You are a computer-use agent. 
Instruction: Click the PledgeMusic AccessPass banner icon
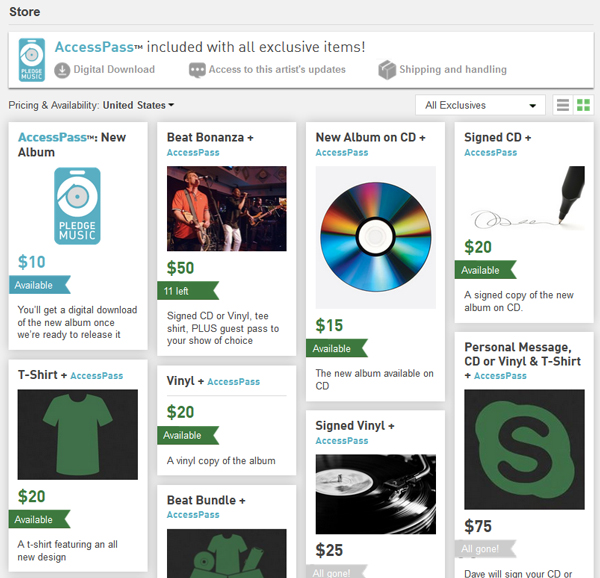(32, 60)
